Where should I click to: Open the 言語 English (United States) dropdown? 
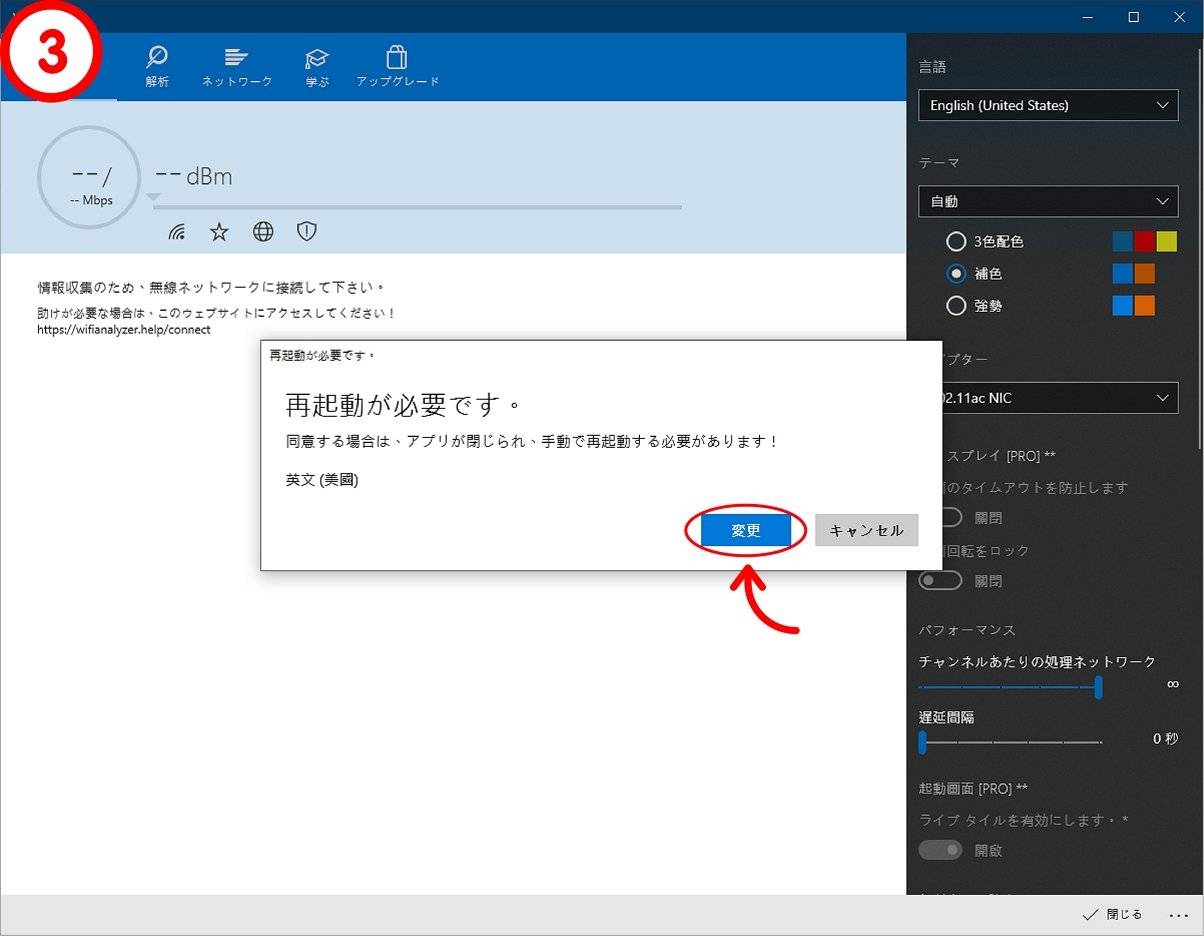(1048, 105)
